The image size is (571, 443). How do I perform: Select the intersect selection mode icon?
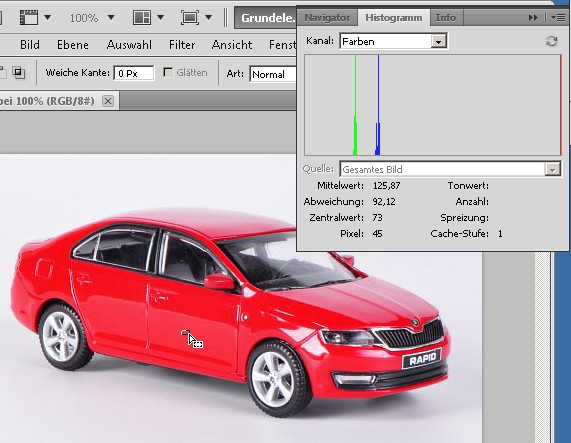click(x=19, y=72)
